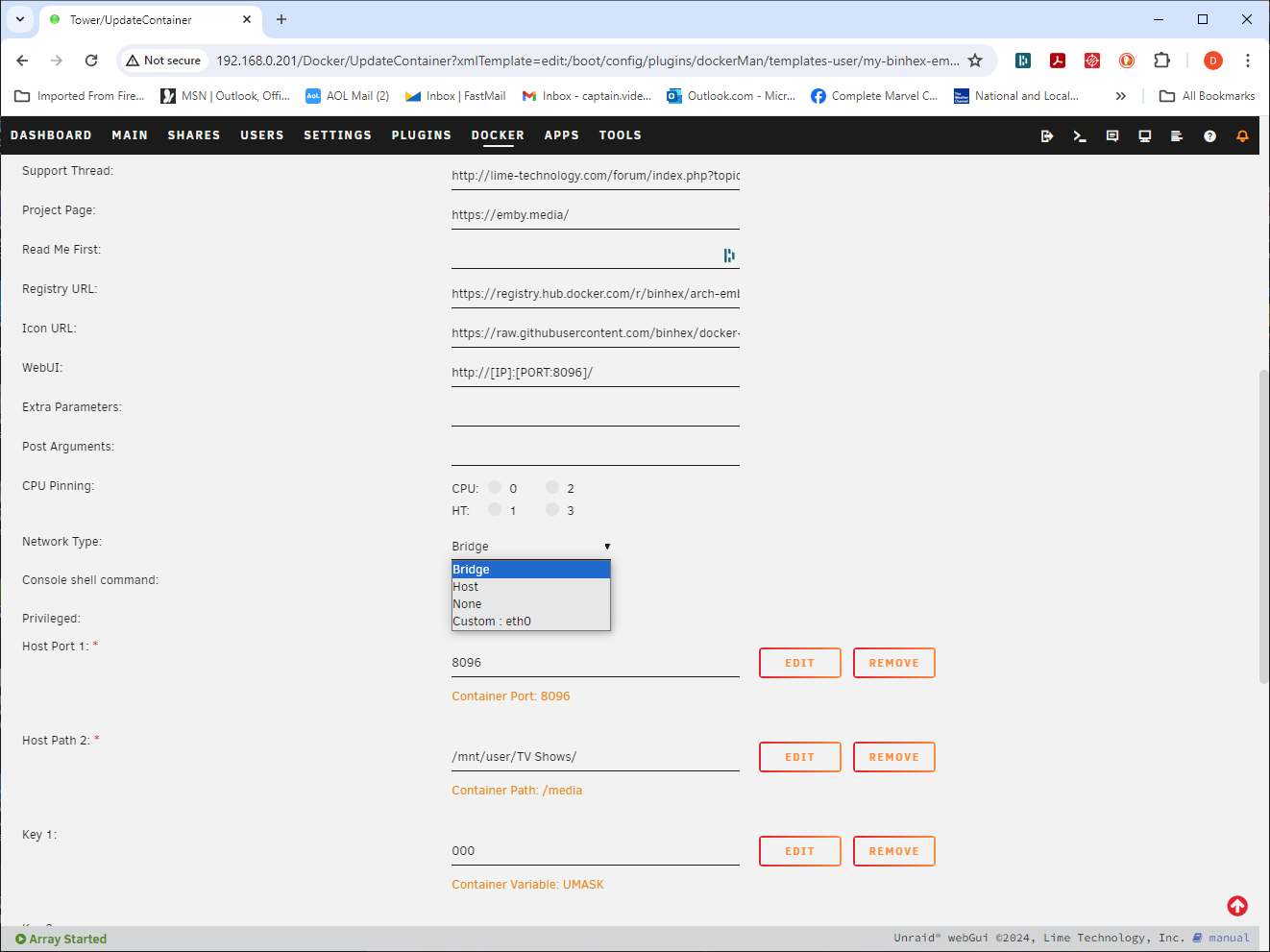Open Imported From Firefox bookmarks folder
Viewport: 1270px width, 952px height.
point(80,96)
